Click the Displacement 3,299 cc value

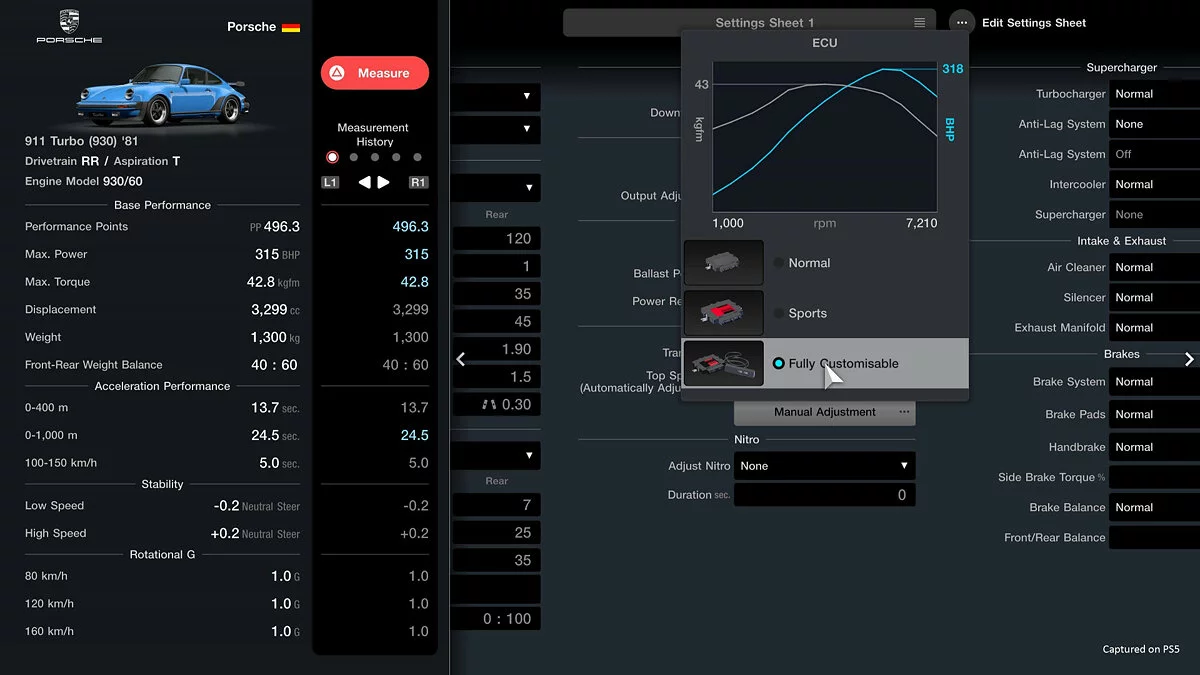[x=275, y=310]
